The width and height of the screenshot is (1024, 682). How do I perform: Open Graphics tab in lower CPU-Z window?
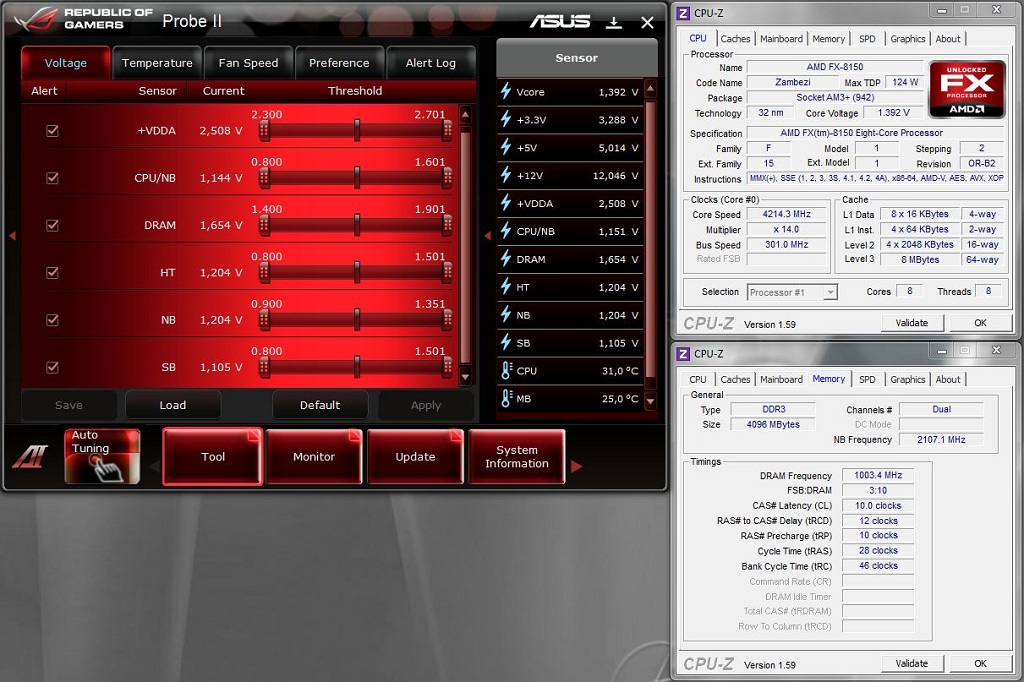pos(908,379)
